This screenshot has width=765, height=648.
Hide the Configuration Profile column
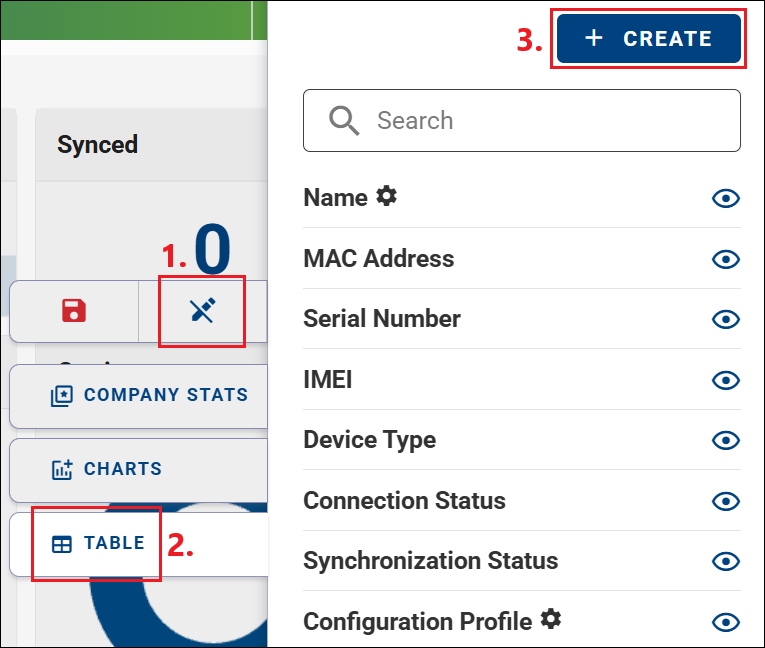726,622
